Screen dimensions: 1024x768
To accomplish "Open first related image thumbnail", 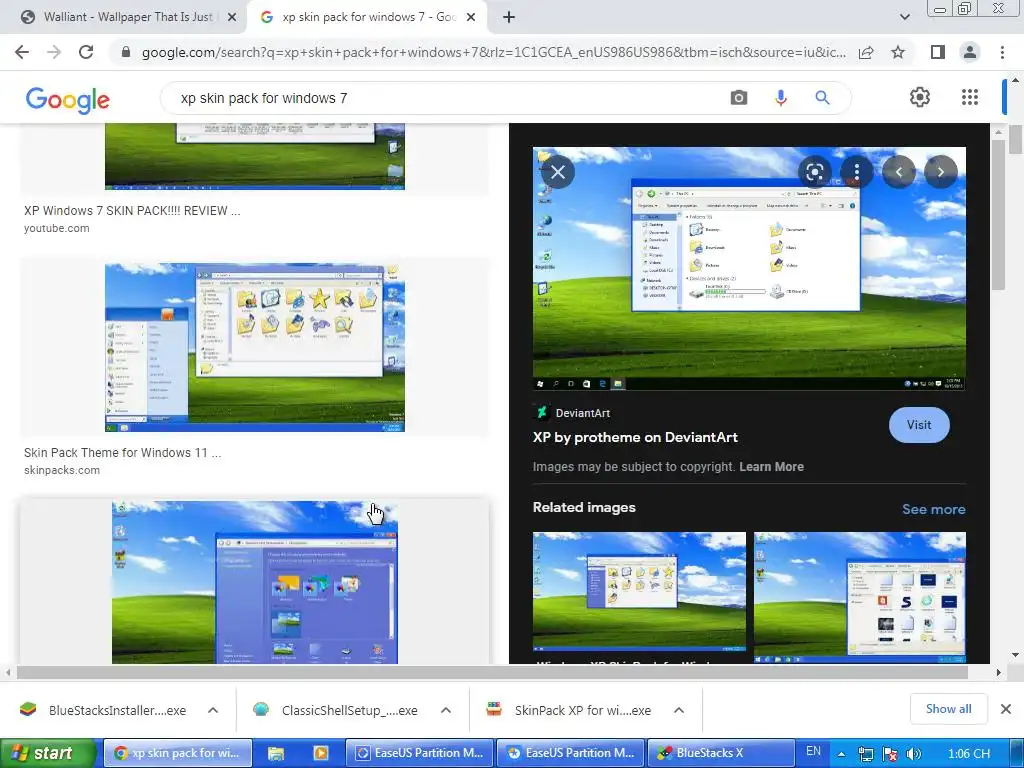I will [639, 592].
